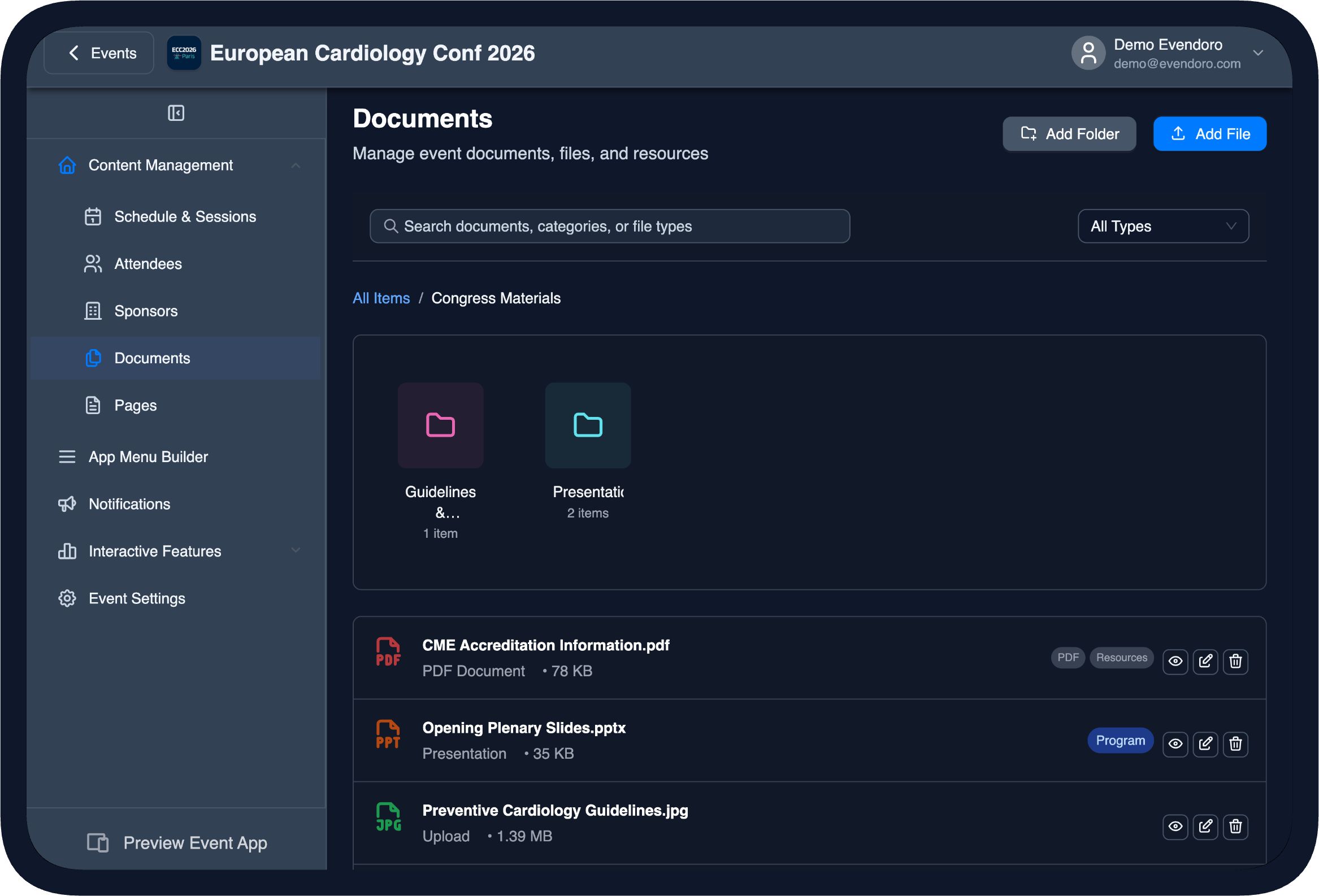Image resolution: width=1319 pixels, height=896 pixels.
Task: Click the green JPG file icon
Action: click(x=388, y=817)
